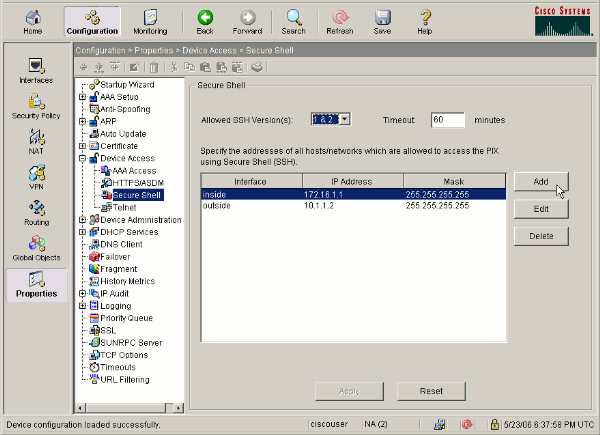Click the Copy toolbar icon

pyautogui.click(x=189, y=67)
